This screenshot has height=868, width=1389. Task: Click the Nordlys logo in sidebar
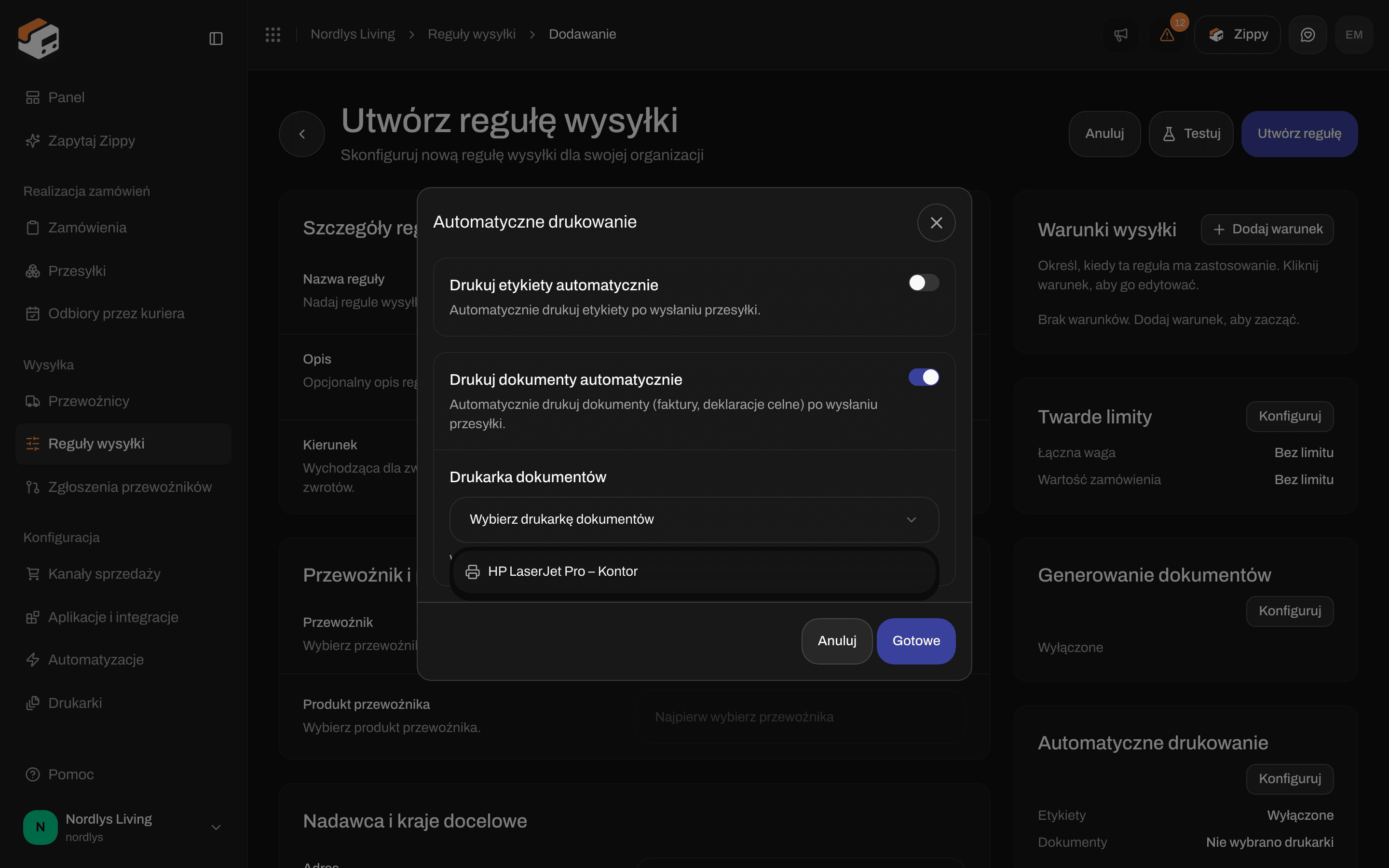pyautogui.click(x=39, y=39)
